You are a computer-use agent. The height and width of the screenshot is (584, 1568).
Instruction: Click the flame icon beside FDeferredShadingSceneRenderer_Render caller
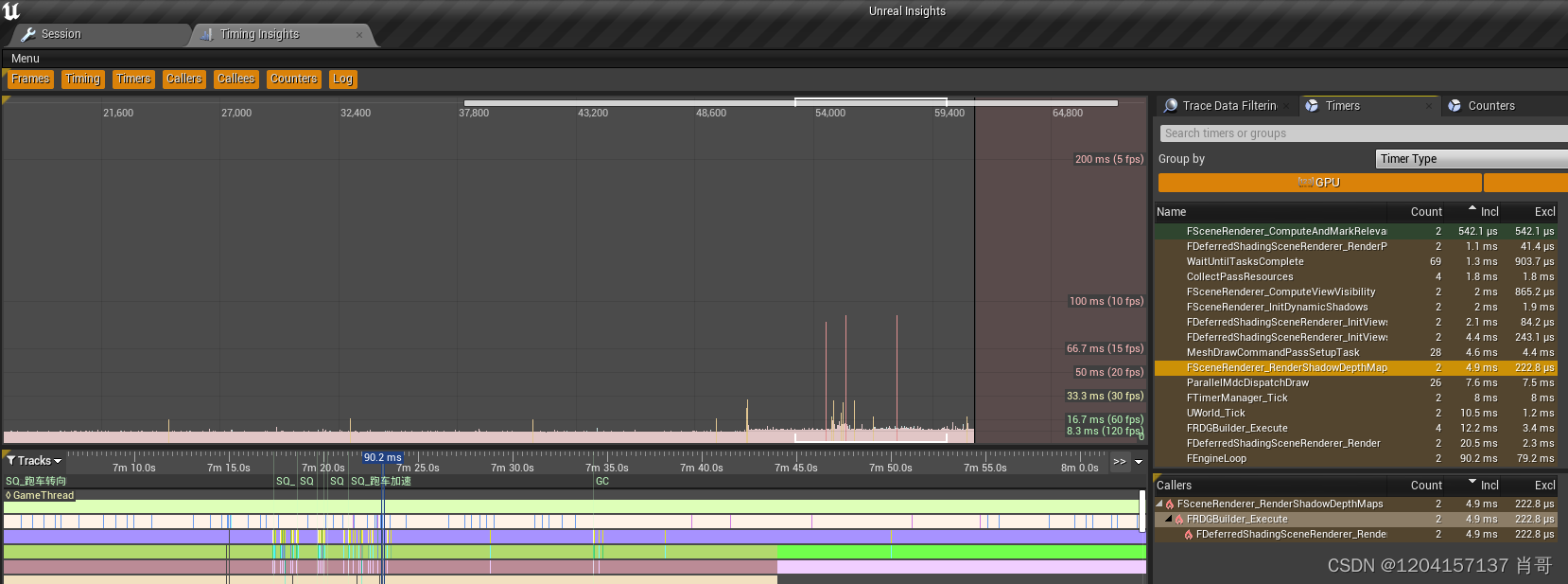[x=1189, y=535]
